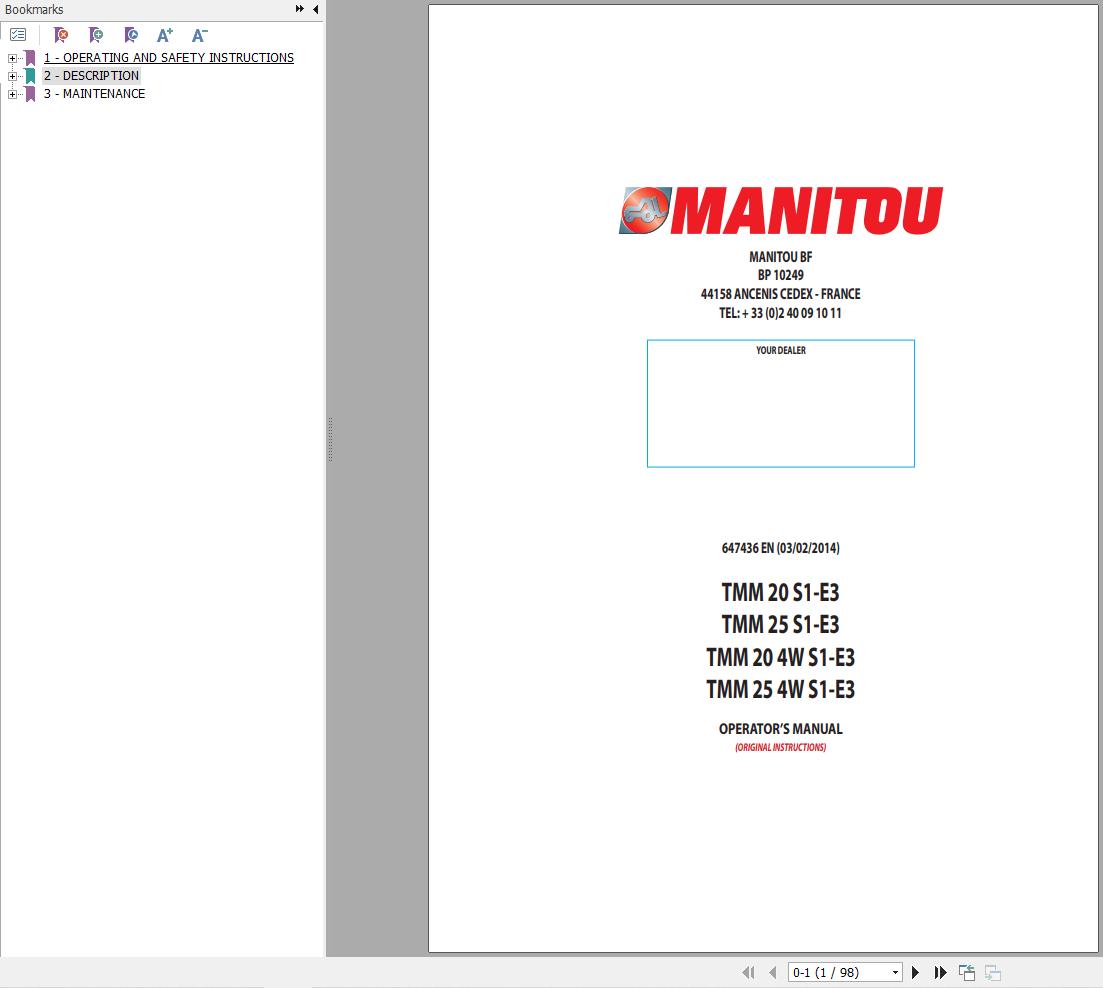
Task: Click the delete bookmark icon
Action: tap(61, 34)
